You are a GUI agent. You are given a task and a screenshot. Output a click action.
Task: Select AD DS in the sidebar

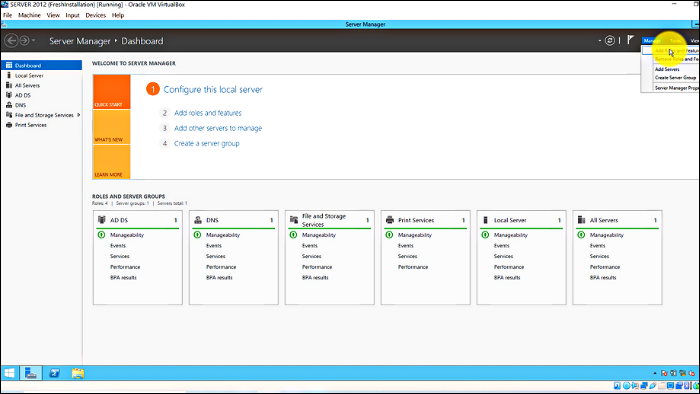42,95
